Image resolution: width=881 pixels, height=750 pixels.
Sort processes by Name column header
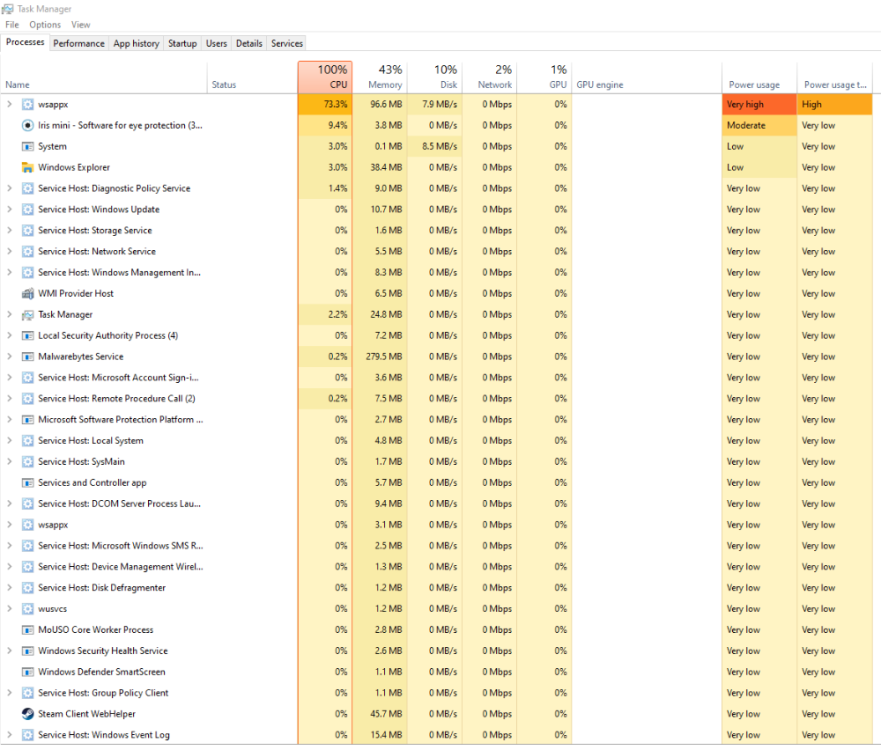coord(105,77)
